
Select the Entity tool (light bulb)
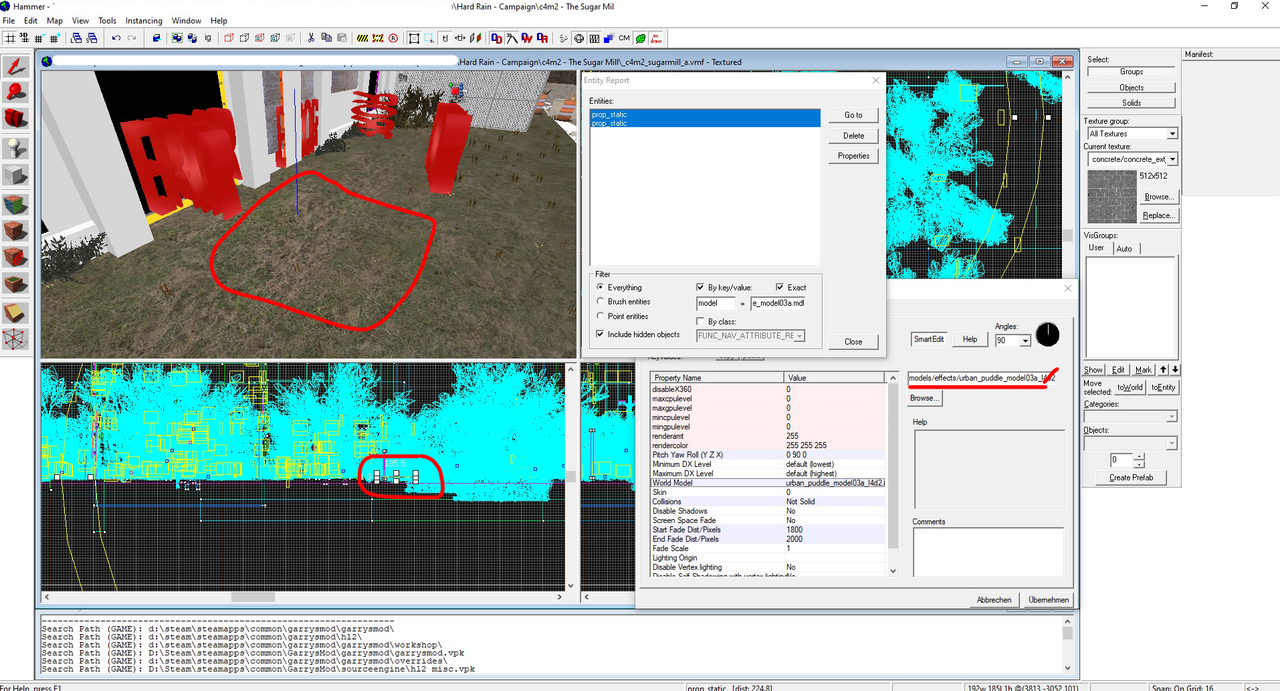click(x=17, y=146)
